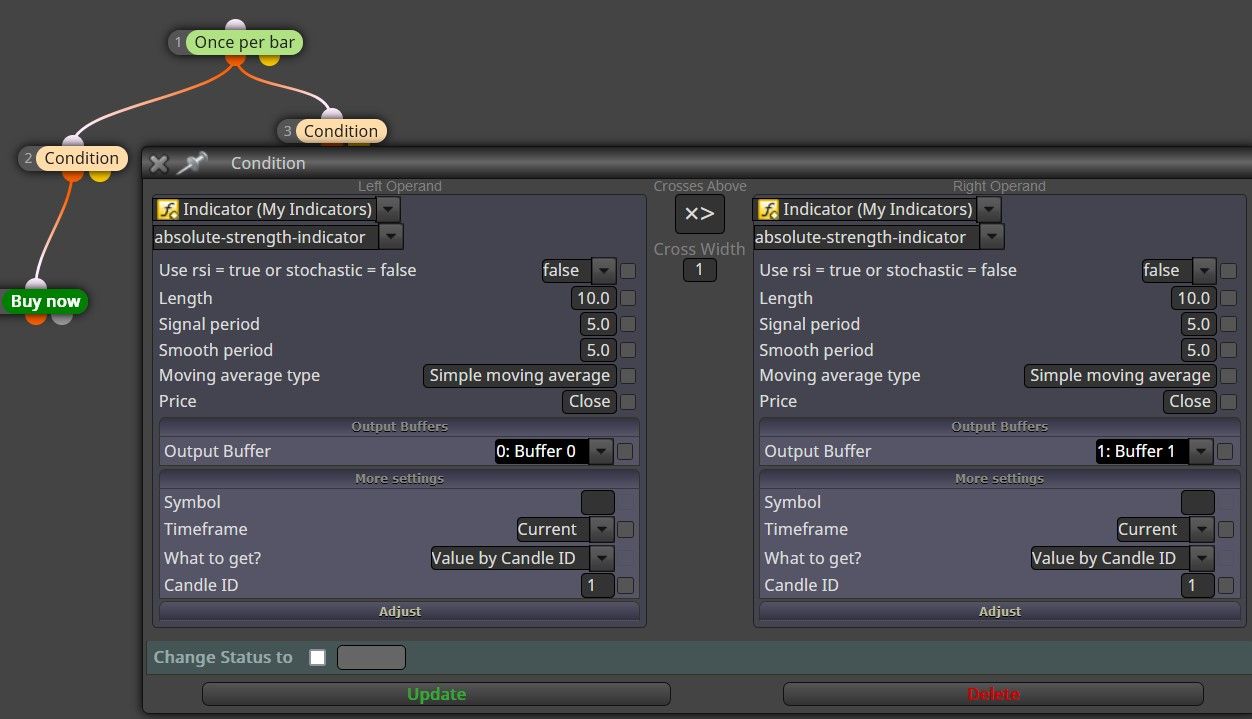Click left Signal period 5.0 field
1252x719 pixels.
click(598, 324)
